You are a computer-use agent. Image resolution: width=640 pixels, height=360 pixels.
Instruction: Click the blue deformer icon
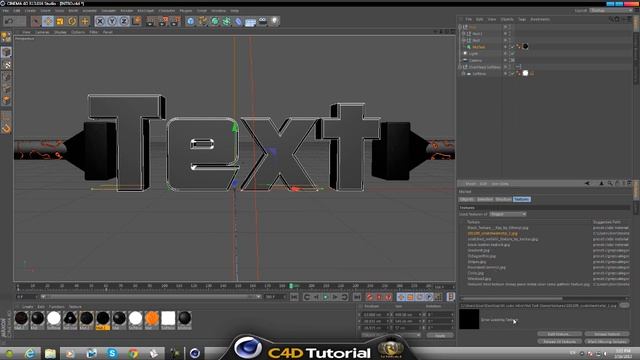[x=238, y=21]
